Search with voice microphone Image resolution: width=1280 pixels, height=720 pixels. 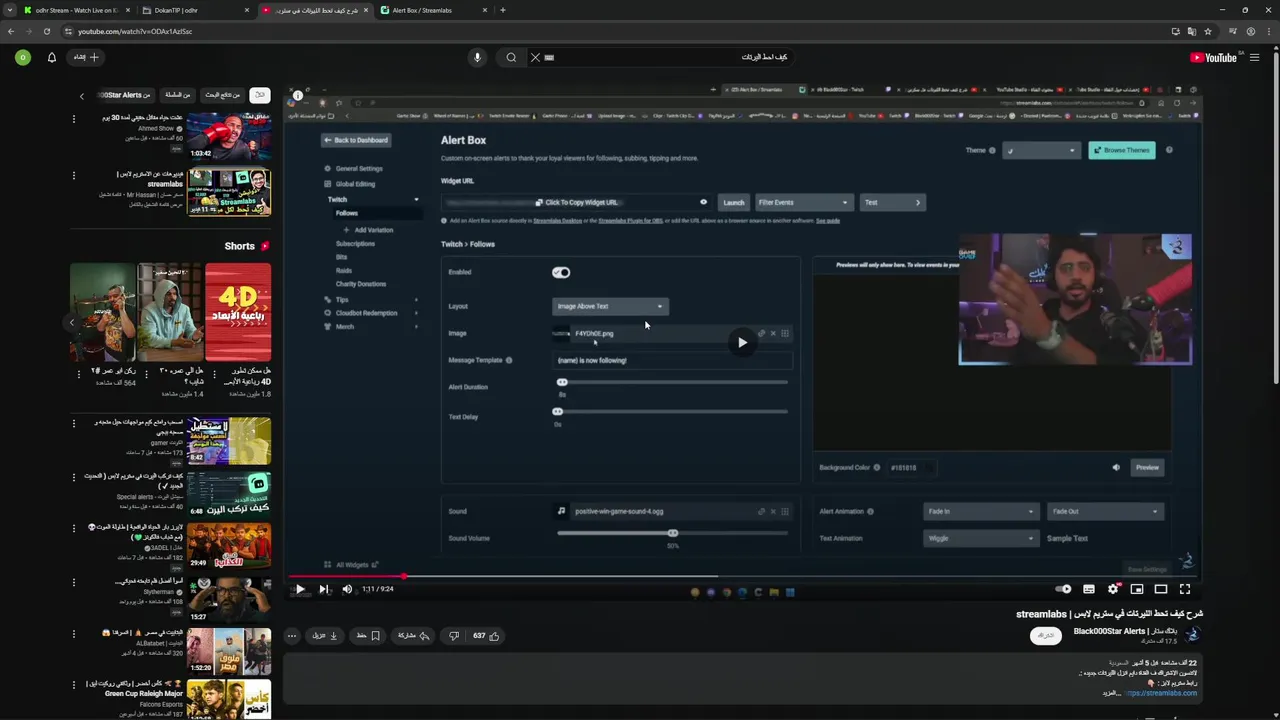pos(477,57)
